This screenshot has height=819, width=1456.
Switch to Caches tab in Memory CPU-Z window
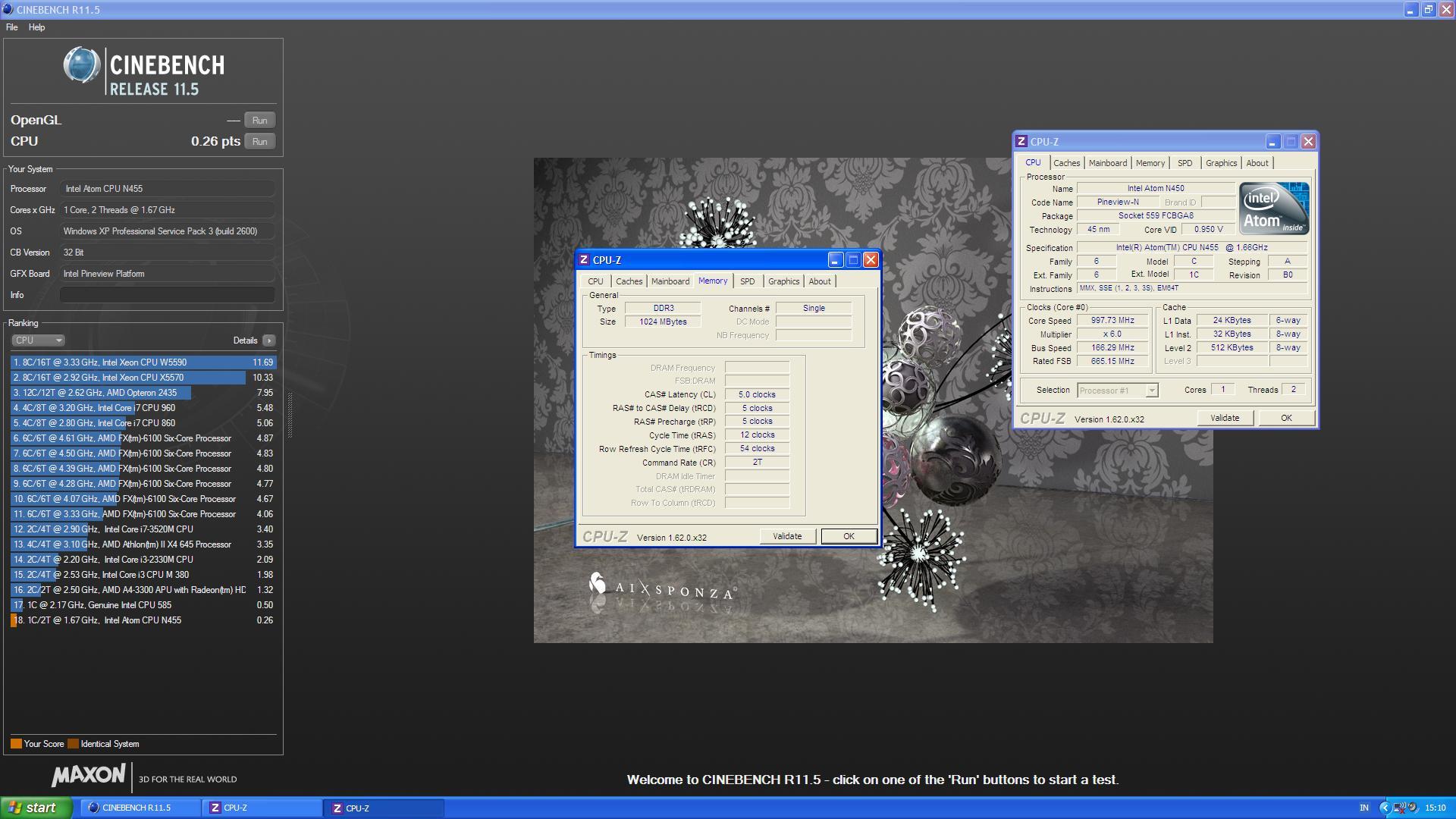click(x=629, y=281)
